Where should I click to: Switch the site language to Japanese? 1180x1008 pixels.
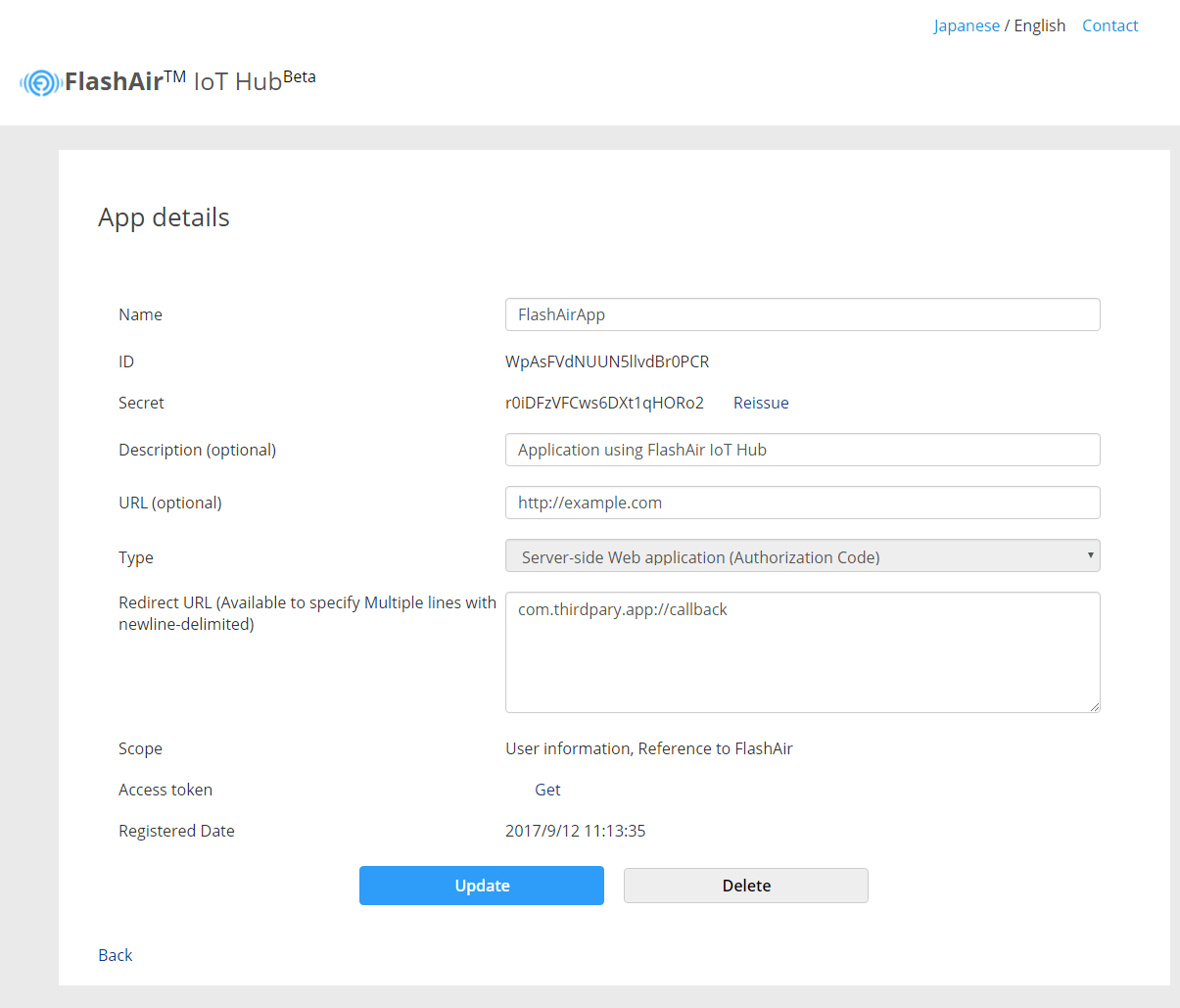pyautogui.click(x=967, y=24)
